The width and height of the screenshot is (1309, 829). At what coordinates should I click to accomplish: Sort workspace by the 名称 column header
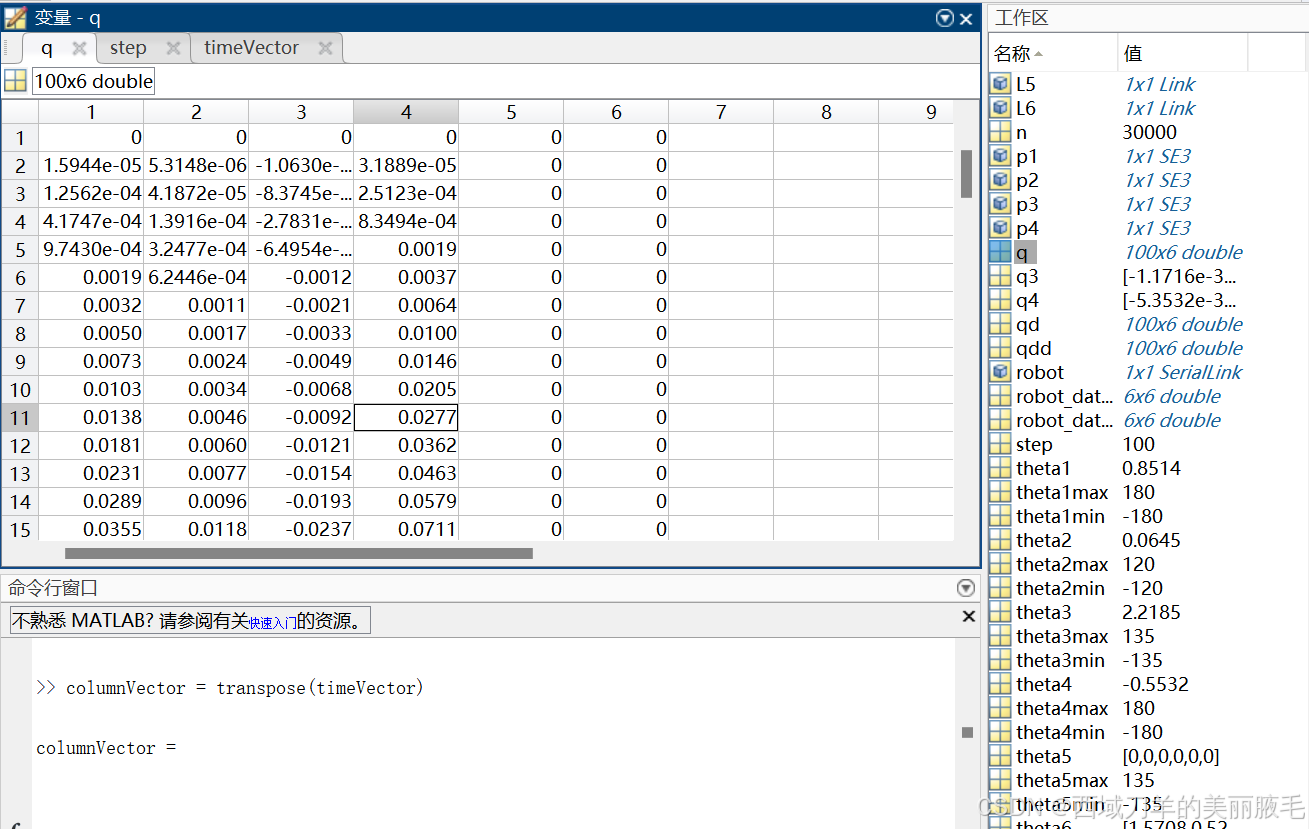point(1053,53)
